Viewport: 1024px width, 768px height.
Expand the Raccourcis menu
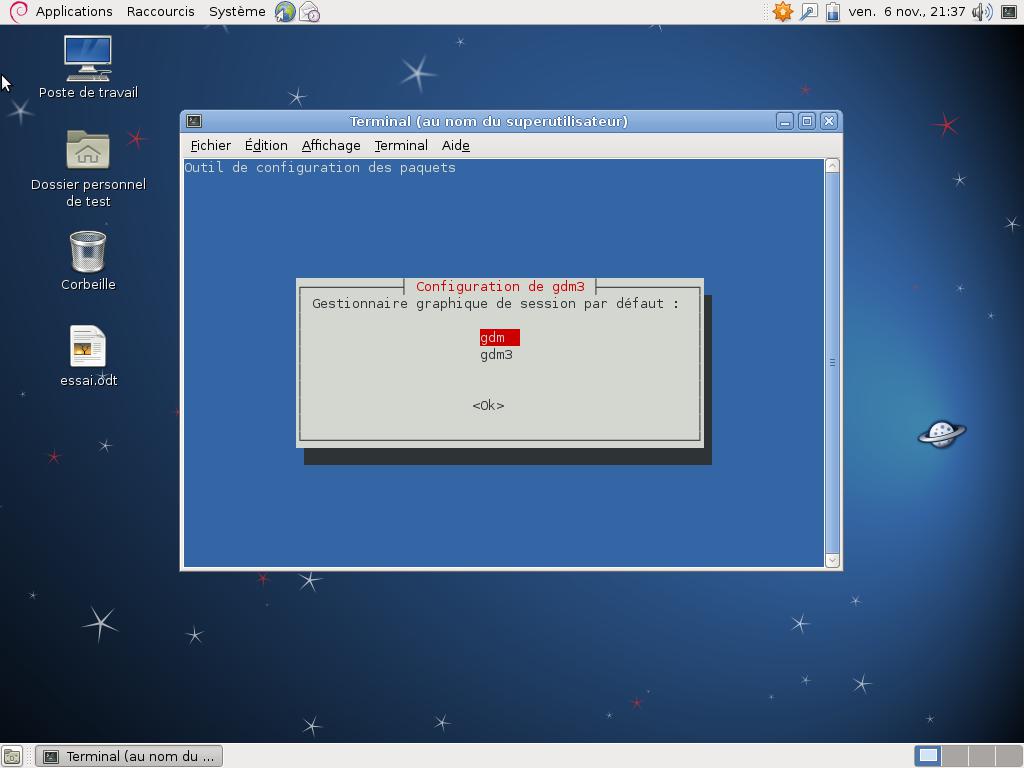[160, 12]
